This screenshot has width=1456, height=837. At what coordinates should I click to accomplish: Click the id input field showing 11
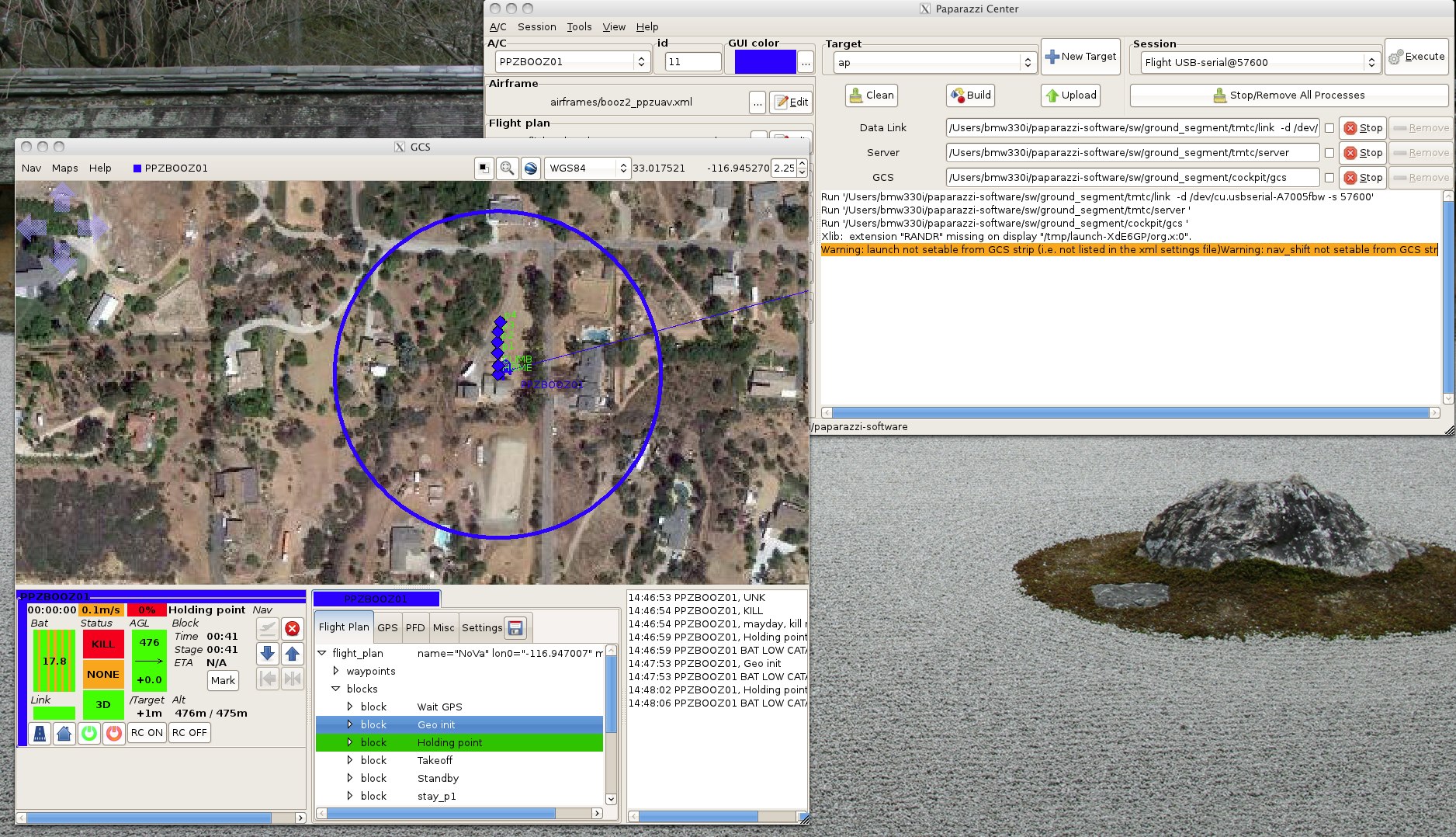tap(693, 61)
